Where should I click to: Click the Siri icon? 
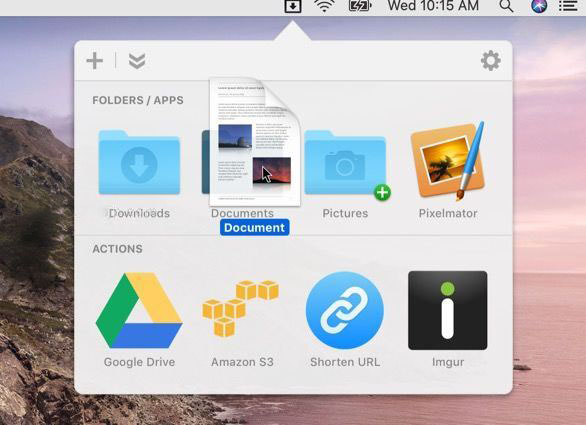coord(539,6)
